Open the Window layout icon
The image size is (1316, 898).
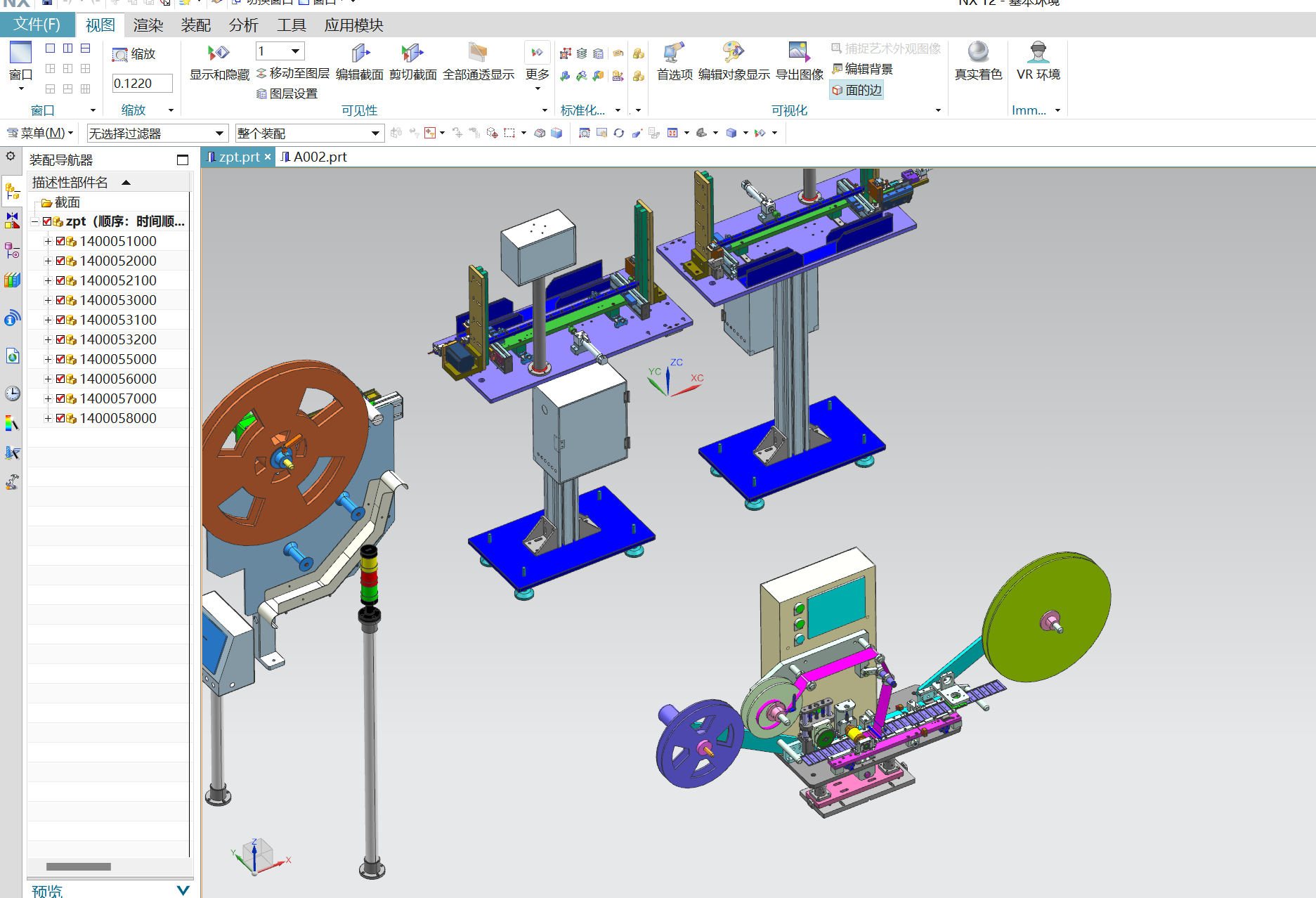pyautogui.click(x=20, y=53)
